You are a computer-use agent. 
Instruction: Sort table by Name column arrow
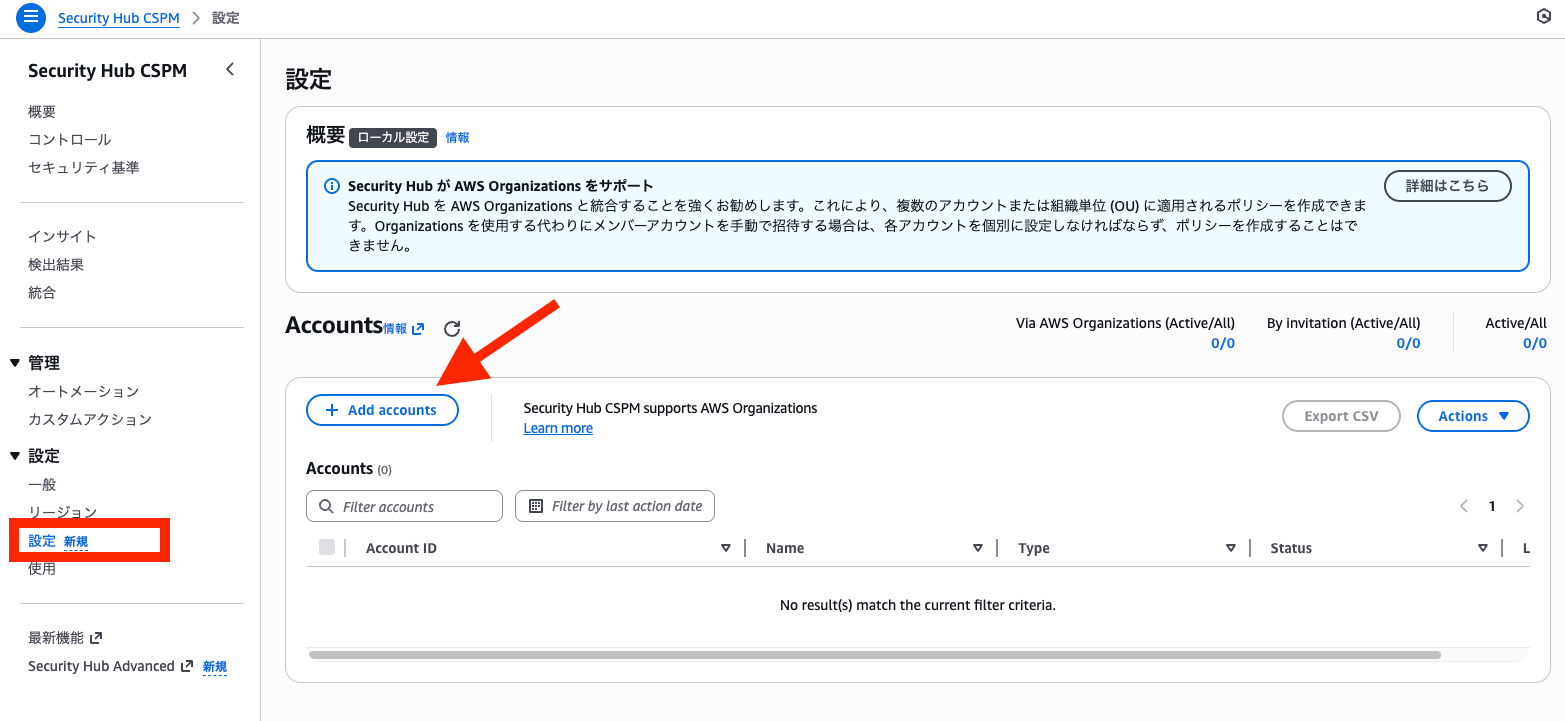[x=978, y=548]
